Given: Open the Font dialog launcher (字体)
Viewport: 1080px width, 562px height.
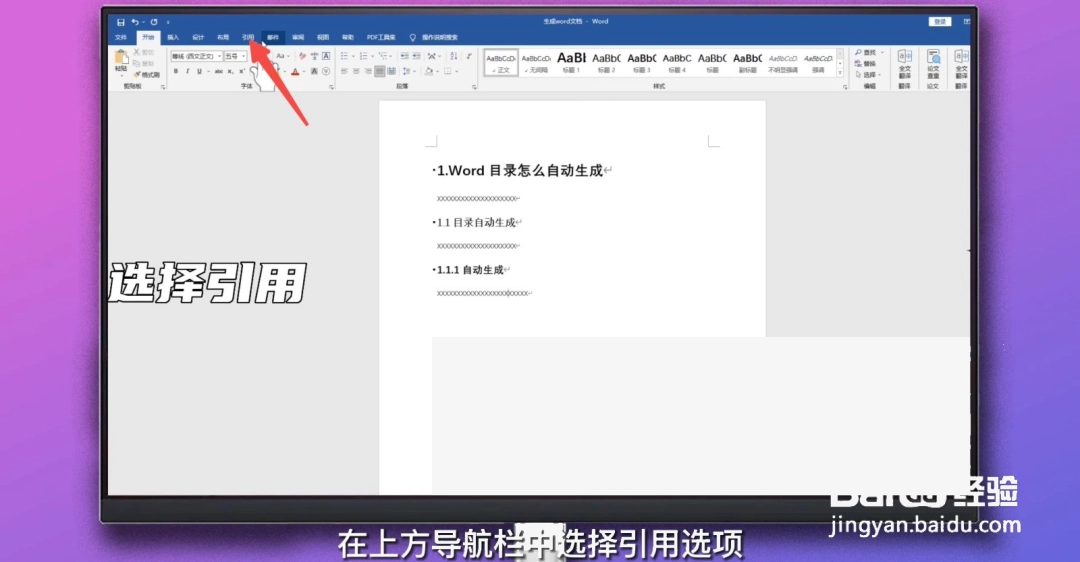Looking at the screenshot, I should tap(331, 87).
